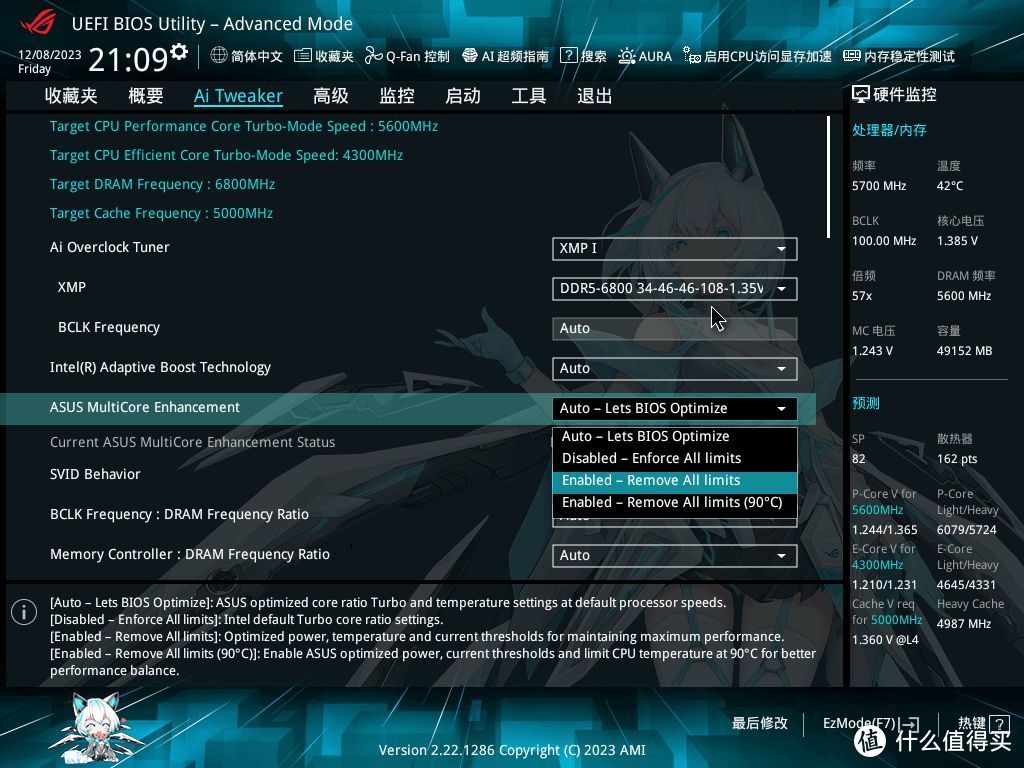The width and height of the screenshot is (1024, 768).
Task: Select Memory Controller : DRAM Frequency Ratio label
Action: pos(189,554)
